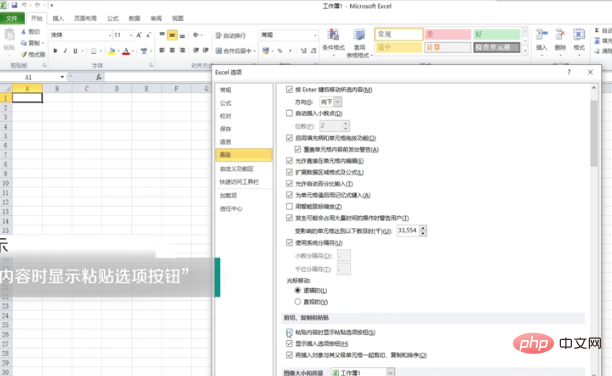Image resolution: width=612 pixels, height=376 pixels.
Task: Click the Conditional Formatting (条件格式) icon
Action: click(x=333, y=35)
